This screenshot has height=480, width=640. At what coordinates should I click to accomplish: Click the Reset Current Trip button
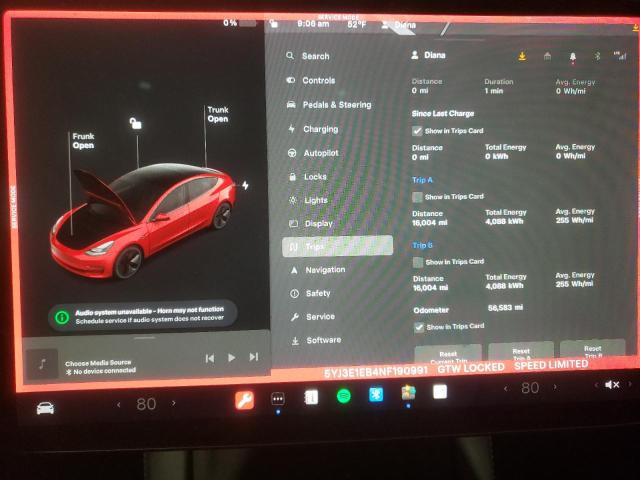click(x=448, y=355)
